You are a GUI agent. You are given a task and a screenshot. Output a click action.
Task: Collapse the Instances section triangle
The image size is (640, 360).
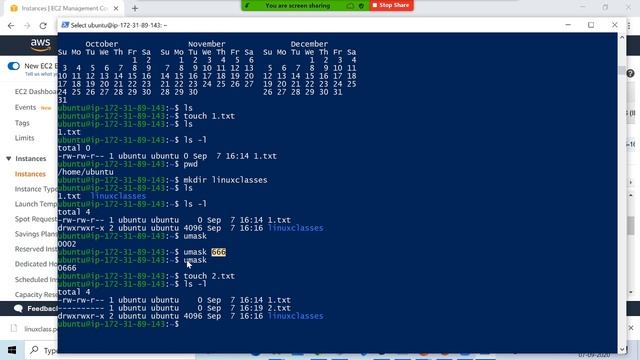9,158
